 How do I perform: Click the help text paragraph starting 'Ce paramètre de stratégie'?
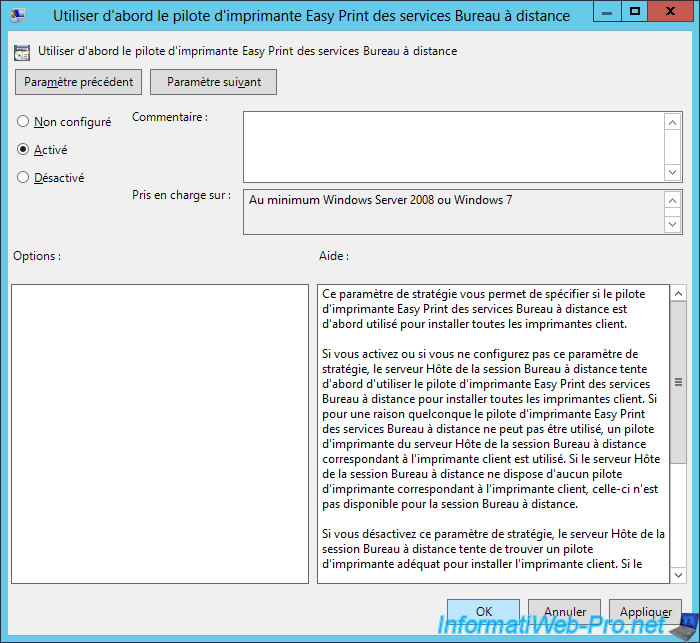pos(483,309)
